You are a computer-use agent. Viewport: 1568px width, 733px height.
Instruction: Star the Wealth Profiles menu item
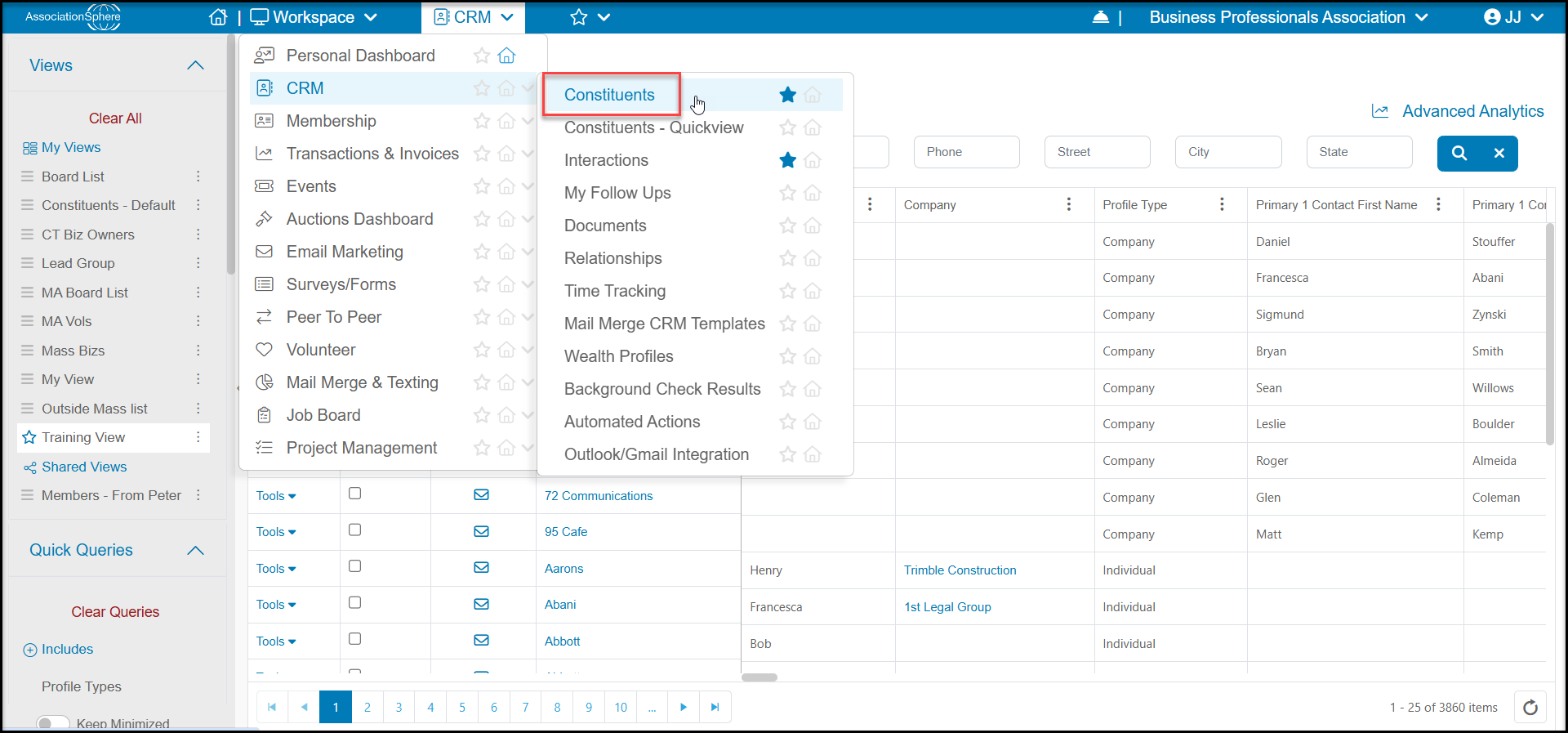[788, 356]
